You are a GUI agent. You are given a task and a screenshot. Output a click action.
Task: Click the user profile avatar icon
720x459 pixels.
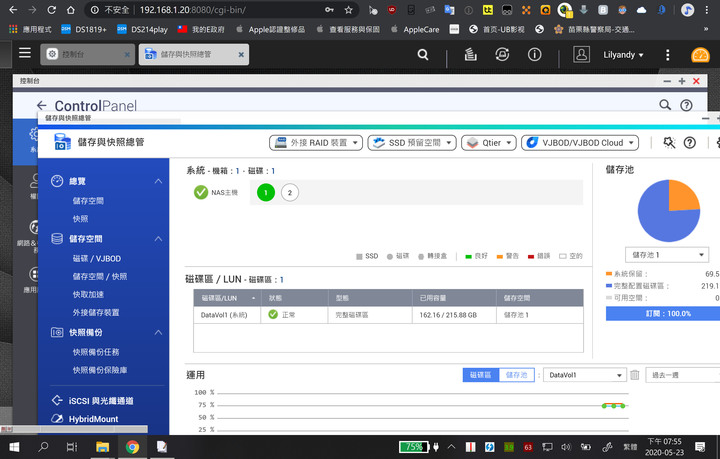(x=581, y=55)
